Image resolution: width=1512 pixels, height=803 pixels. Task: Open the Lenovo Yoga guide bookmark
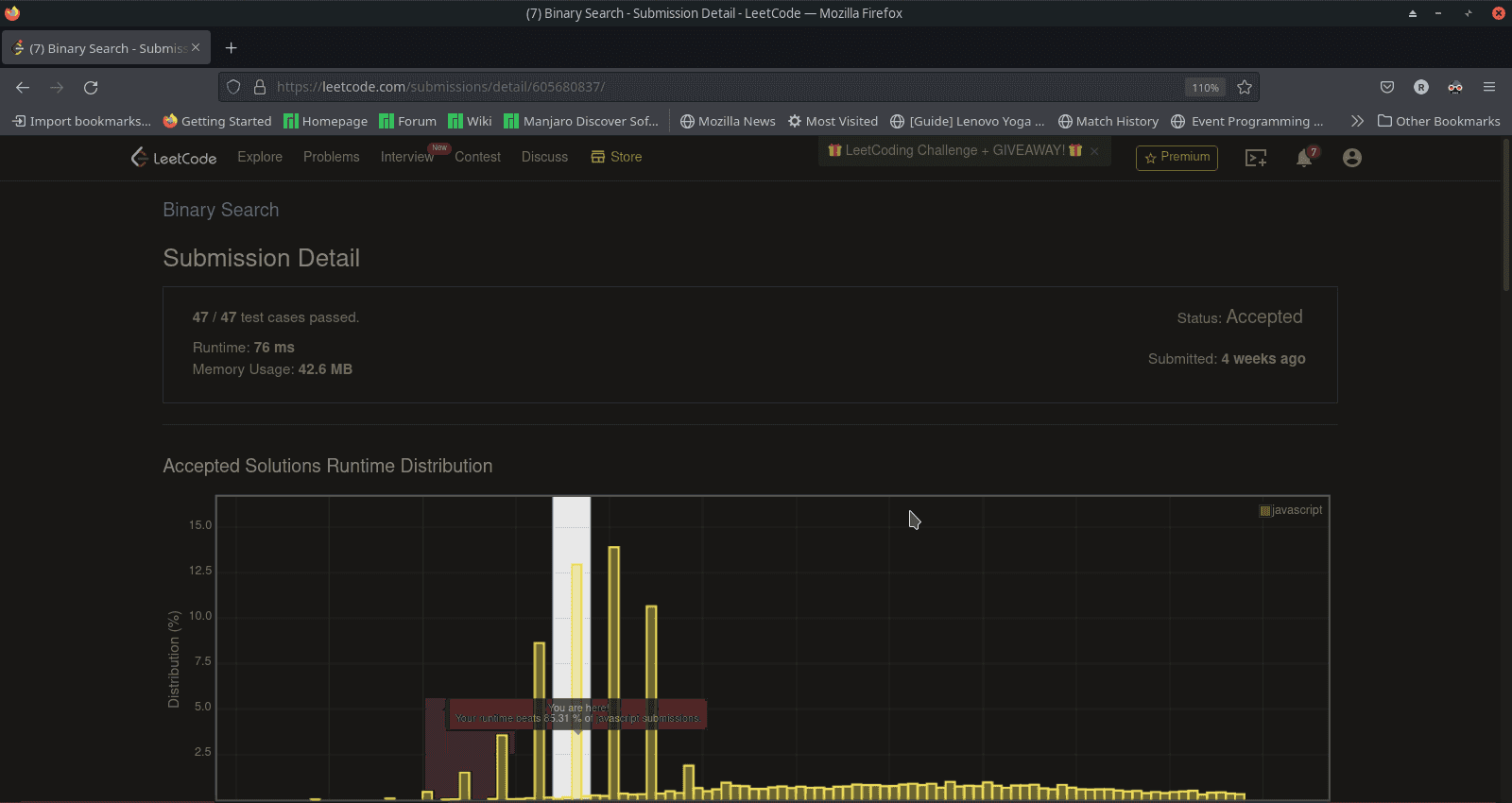click(968, 121)
